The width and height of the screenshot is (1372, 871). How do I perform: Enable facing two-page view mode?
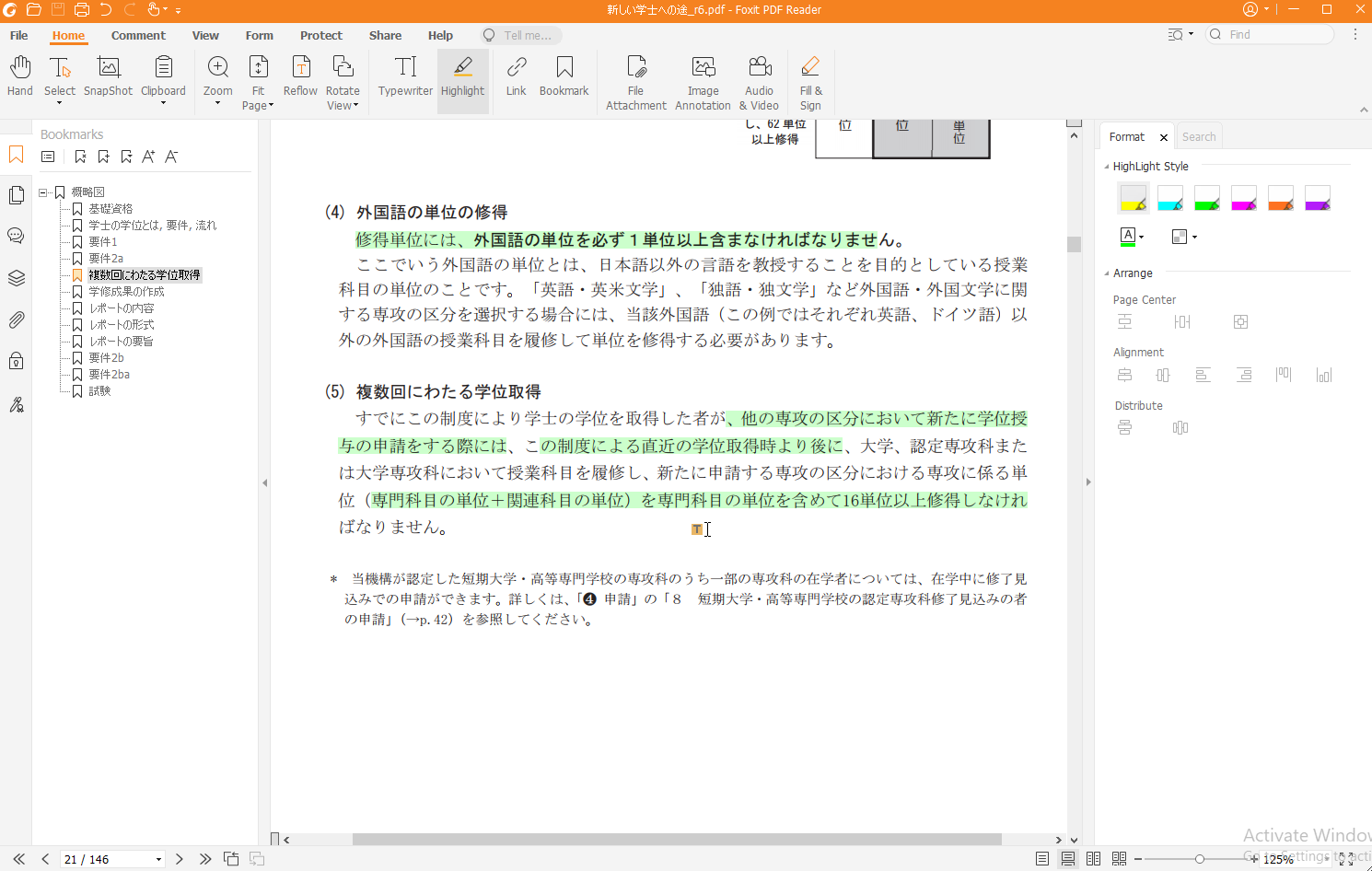pyautogui.click(x=1093, y=858)
